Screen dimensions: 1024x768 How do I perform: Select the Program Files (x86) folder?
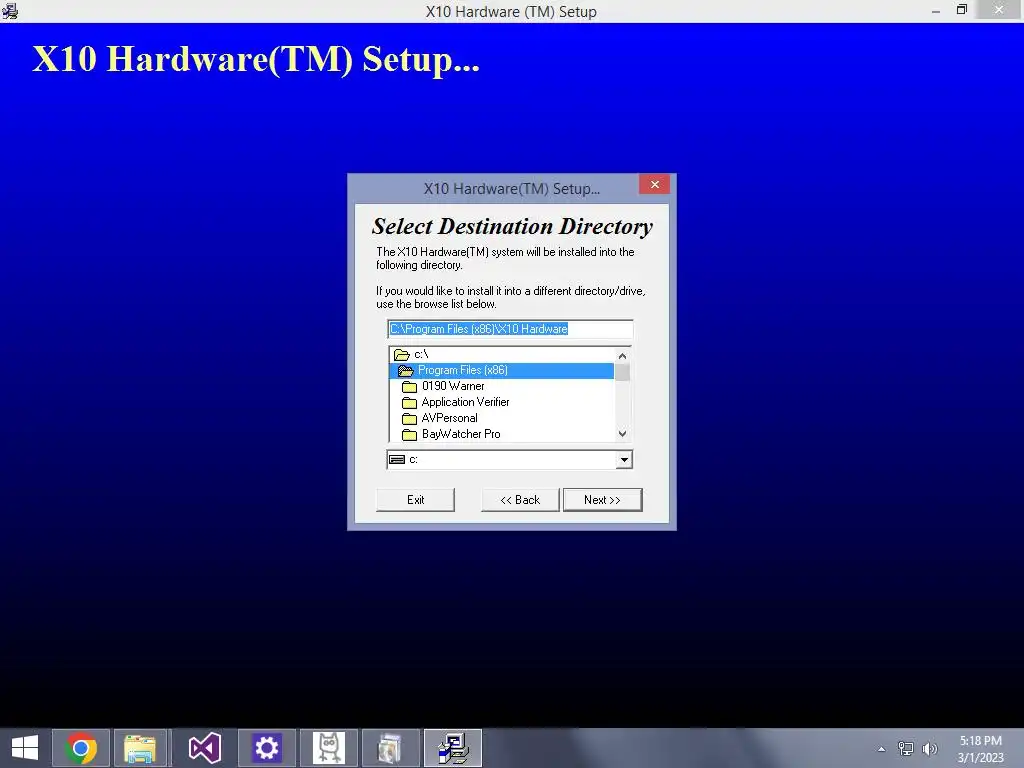pyautogui.click(x=501, y=370)
